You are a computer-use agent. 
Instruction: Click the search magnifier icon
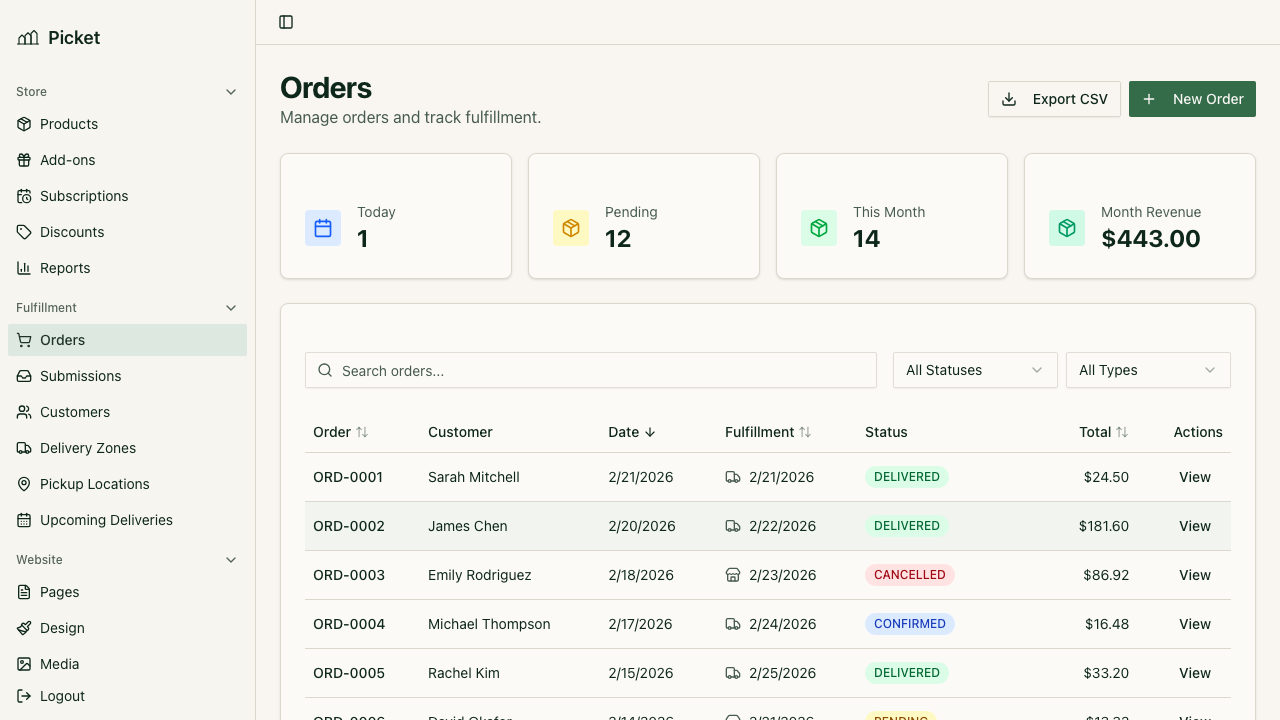pos(325,370)
